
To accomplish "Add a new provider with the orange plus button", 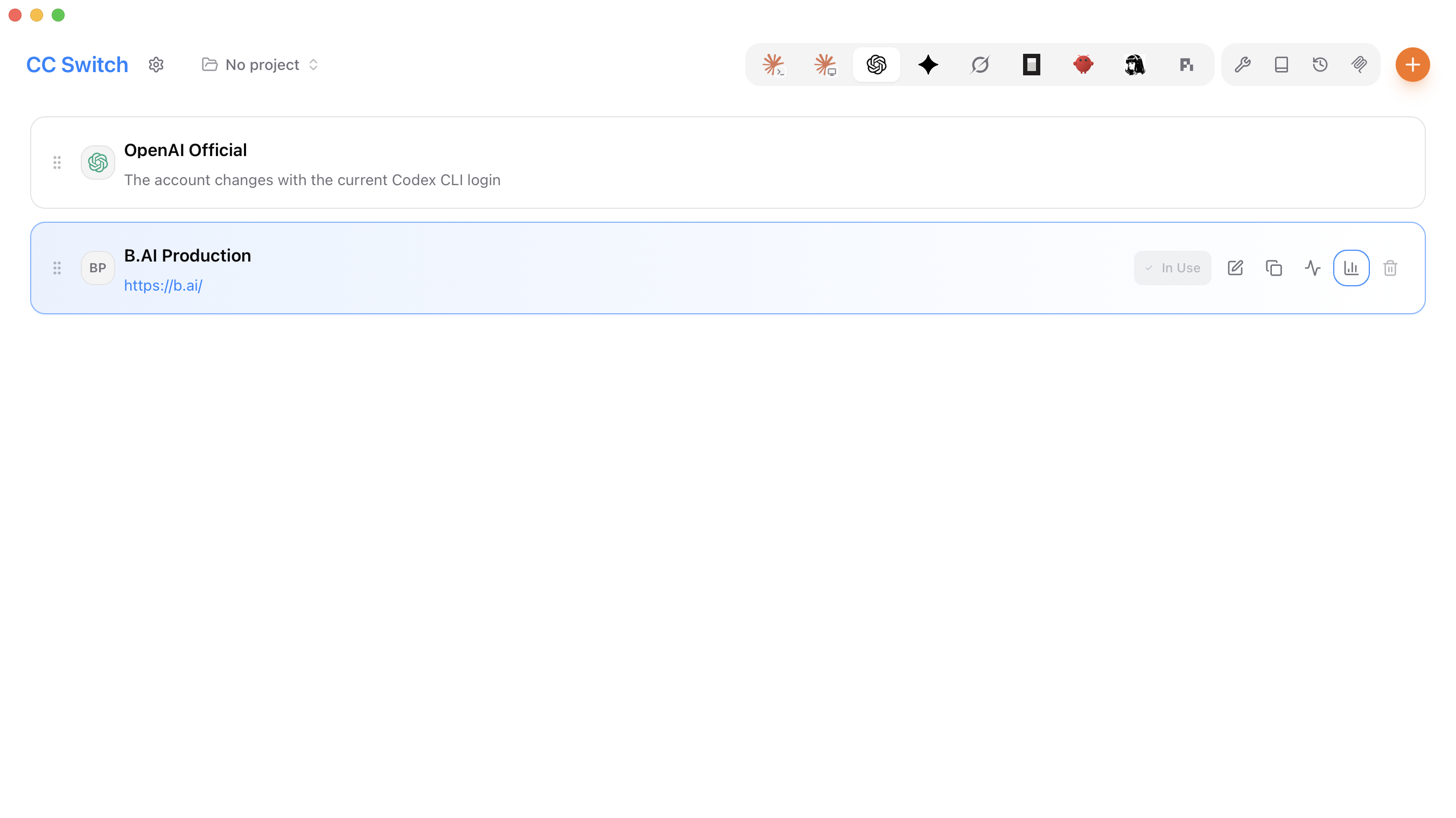I will 1412,65.
